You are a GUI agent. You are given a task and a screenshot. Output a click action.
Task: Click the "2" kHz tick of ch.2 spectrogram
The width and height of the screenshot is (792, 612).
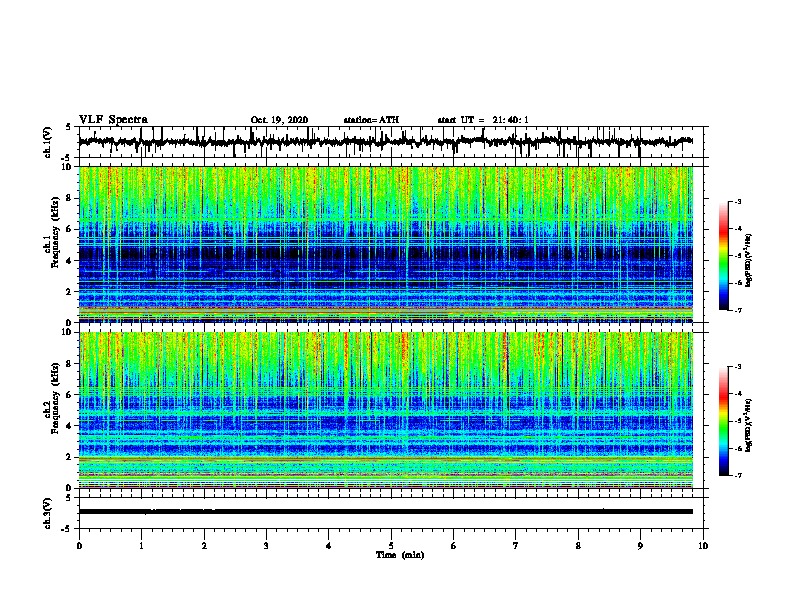[x=71, y=457]
